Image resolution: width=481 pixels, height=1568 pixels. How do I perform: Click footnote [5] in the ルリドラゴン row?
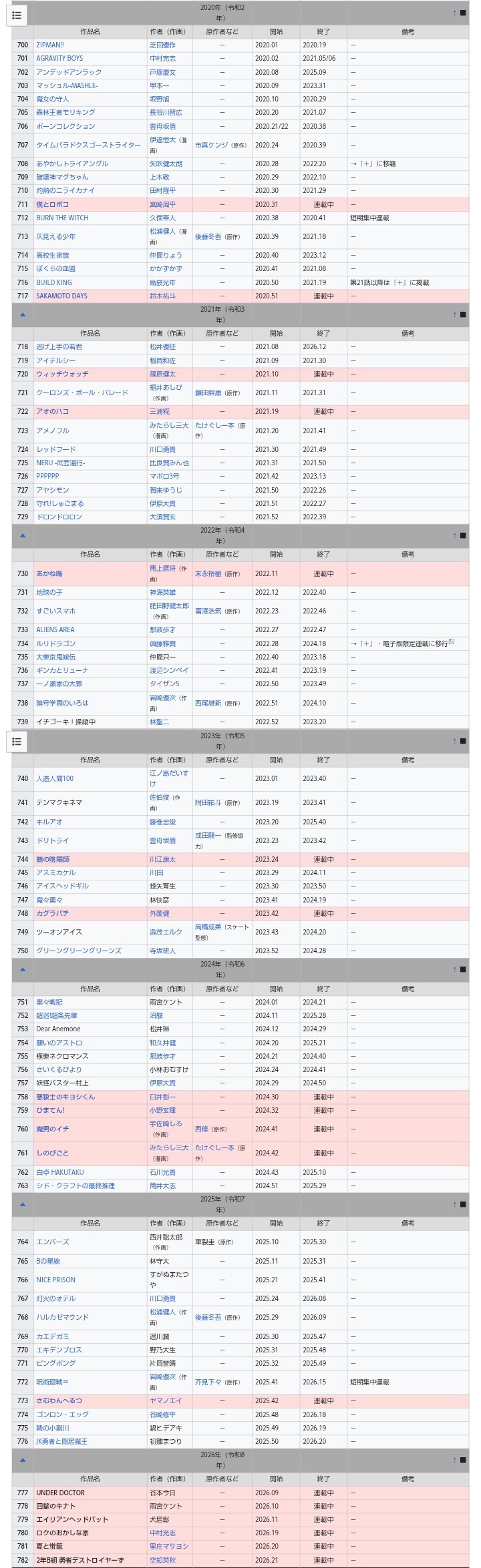coord(452,641)
